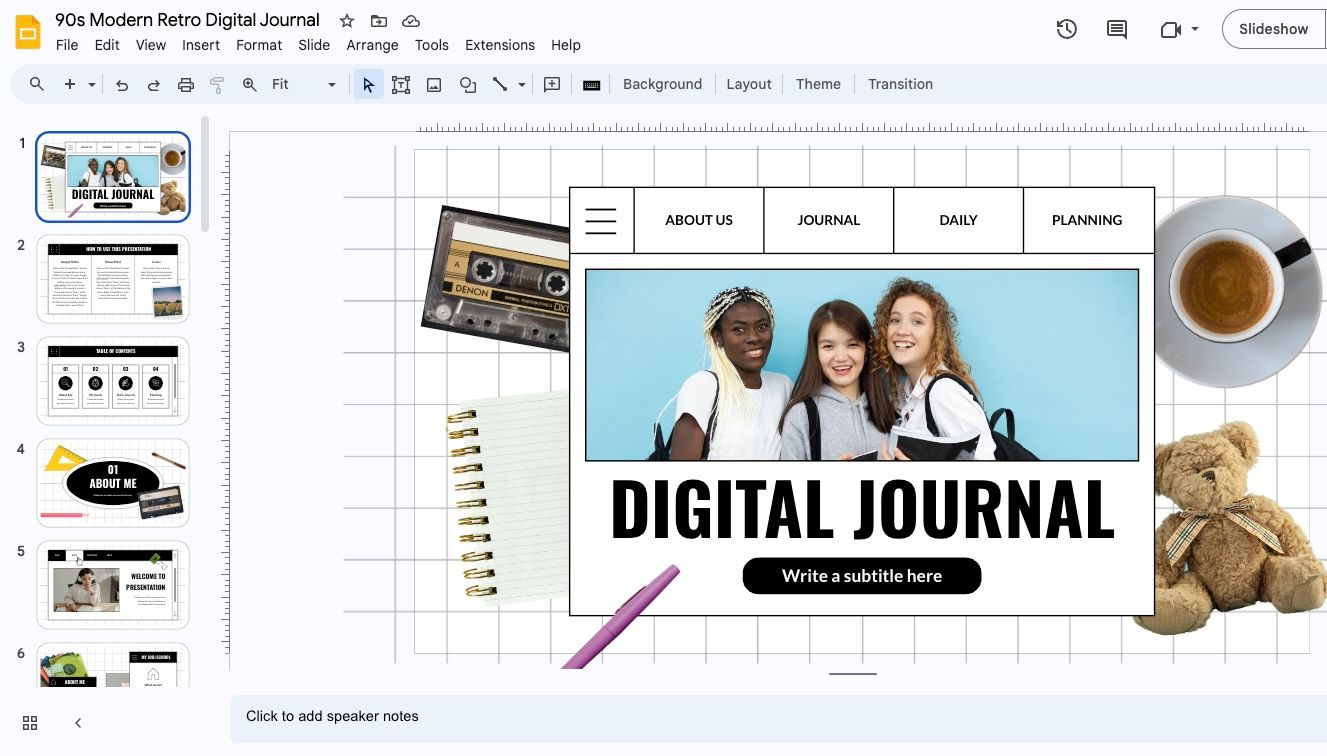Switch to grid view of slides

coord(29,722)
